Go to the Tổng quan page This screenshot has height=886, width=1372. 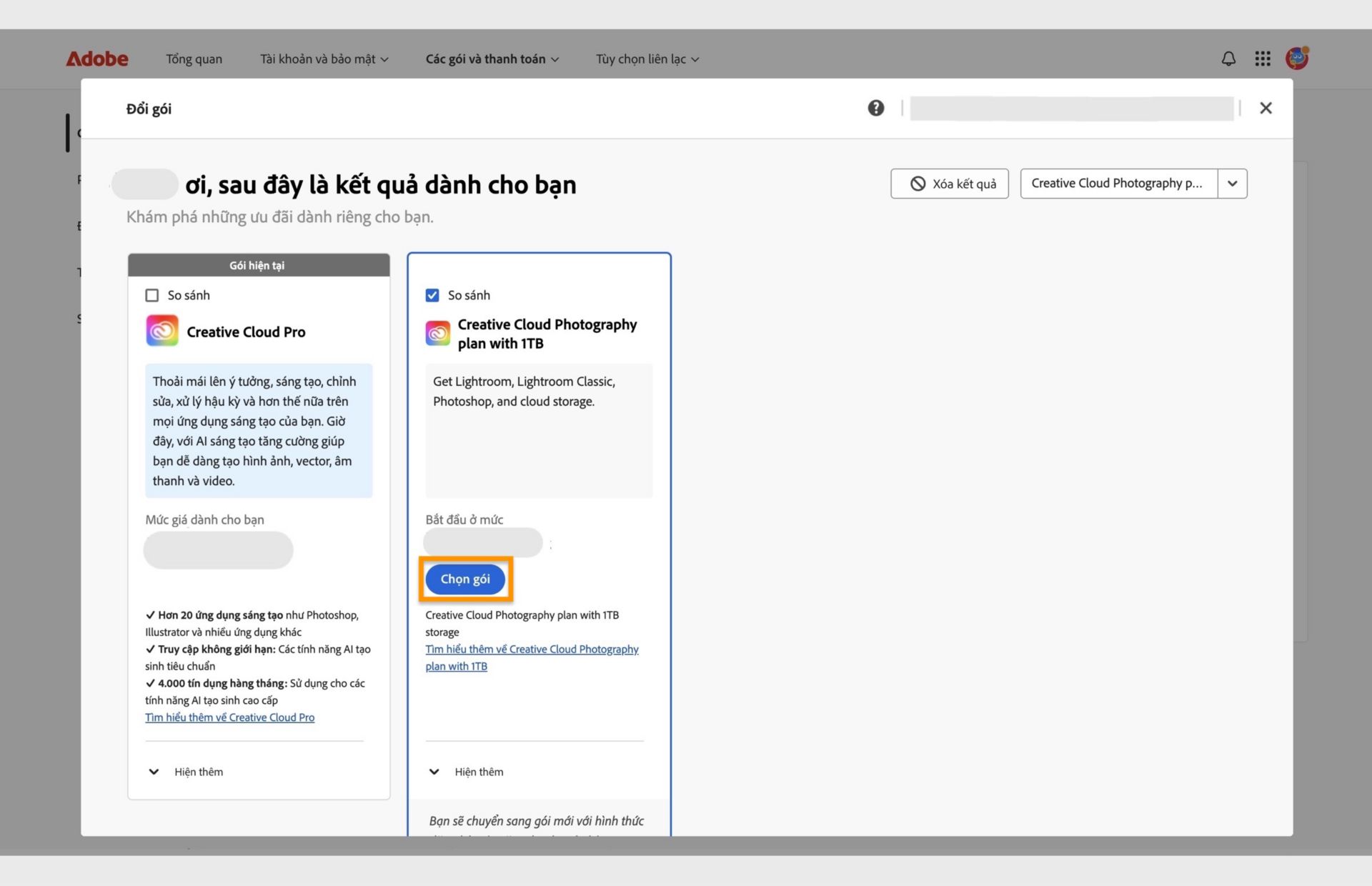(x=194, y=59)
